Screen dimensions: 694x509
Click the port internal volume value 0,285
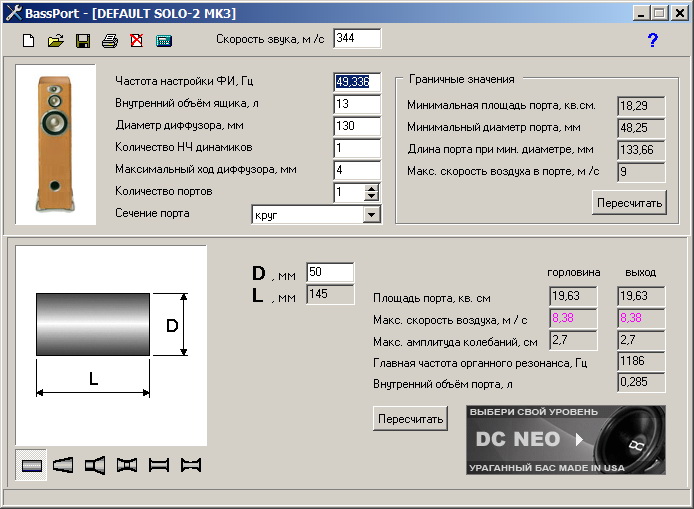641,382
